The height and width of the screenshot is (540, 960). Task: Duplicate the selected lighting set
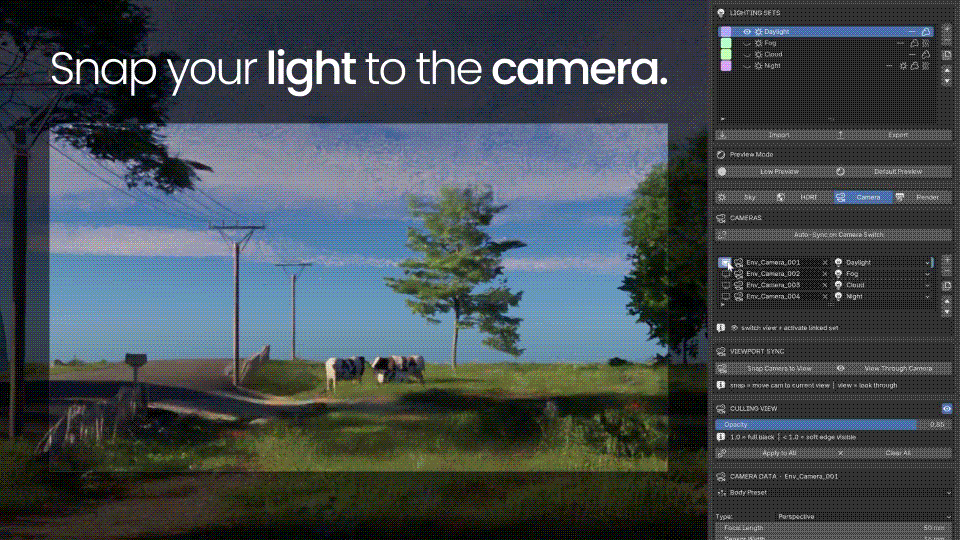point(947,55)
